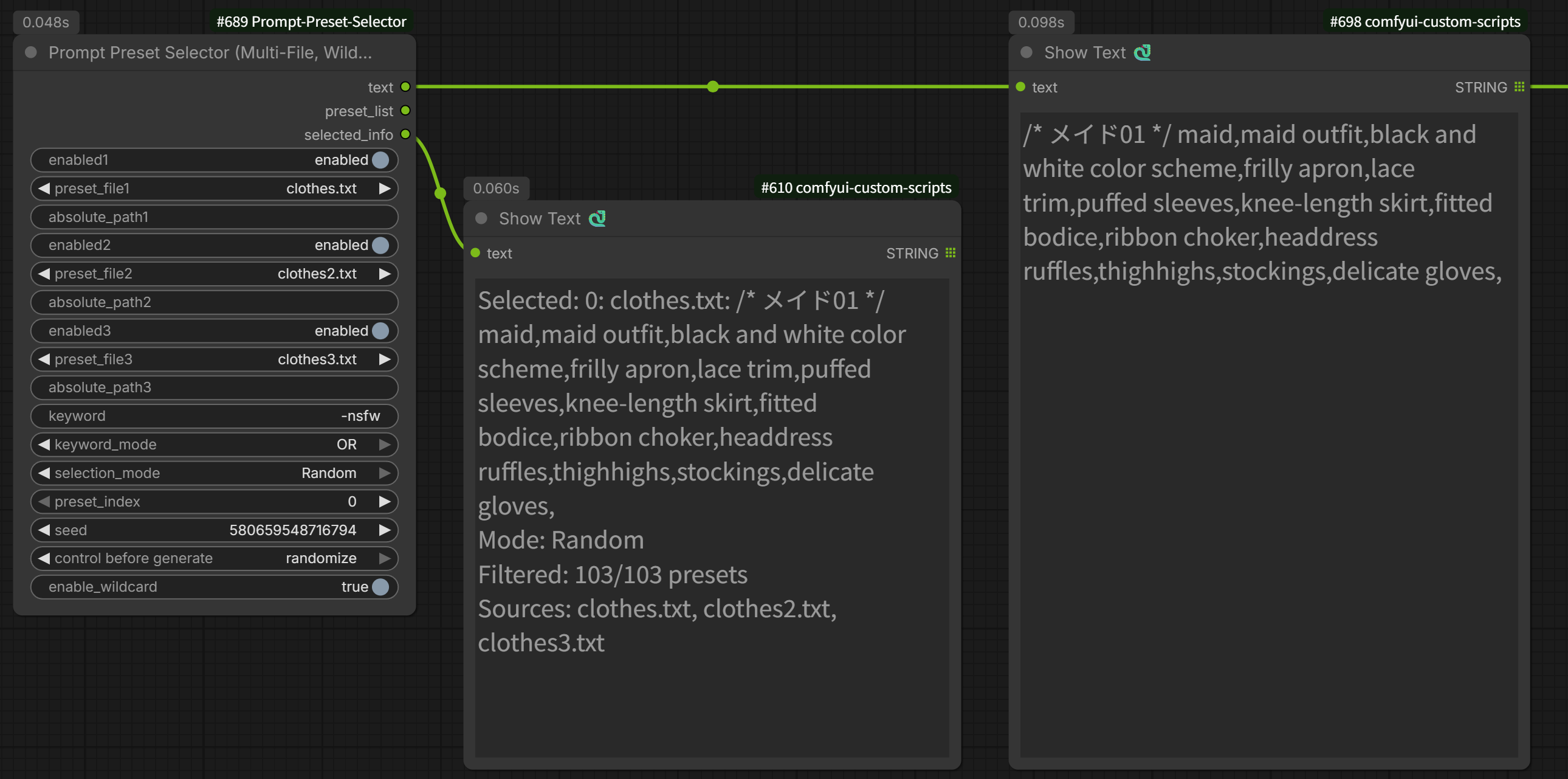
Task: Select previous preset_file2 with left arrow
Action: pos(44,274)
